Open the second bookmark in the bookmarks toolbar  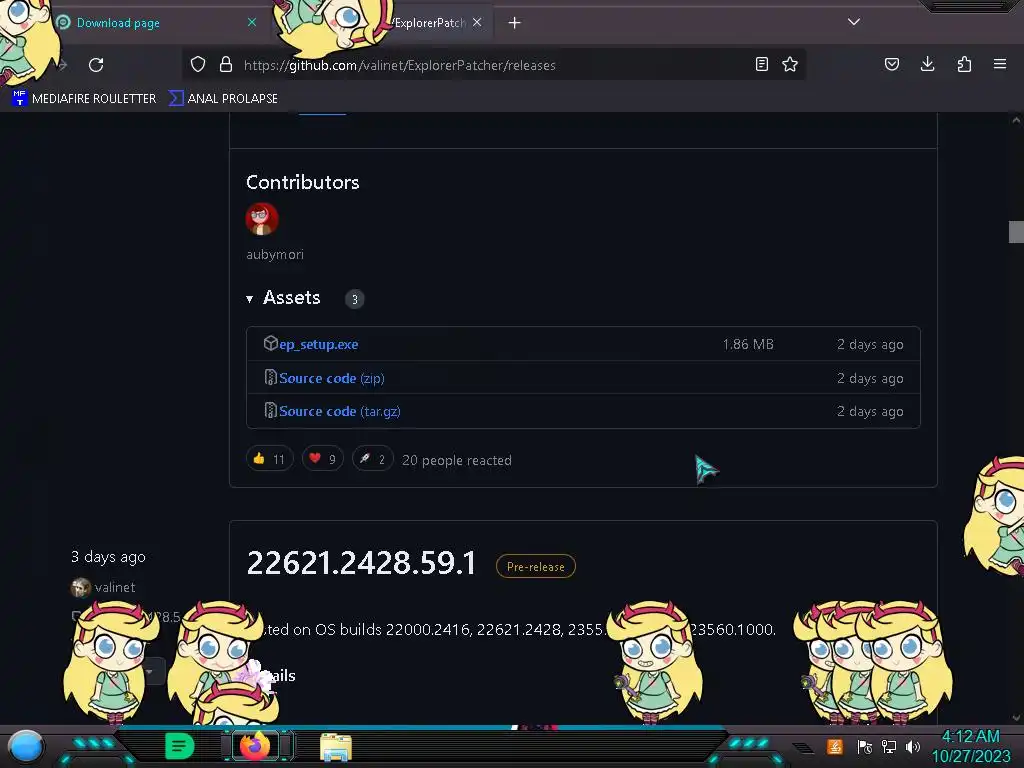pos(223,99)
